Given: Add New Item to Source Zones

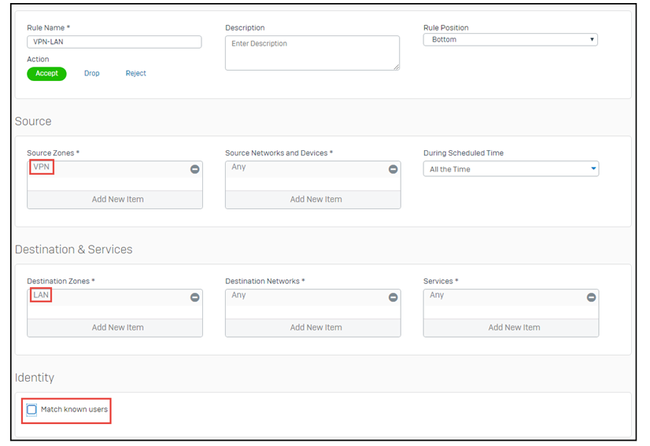Looking at the screenshot, I should coord(115,199).
